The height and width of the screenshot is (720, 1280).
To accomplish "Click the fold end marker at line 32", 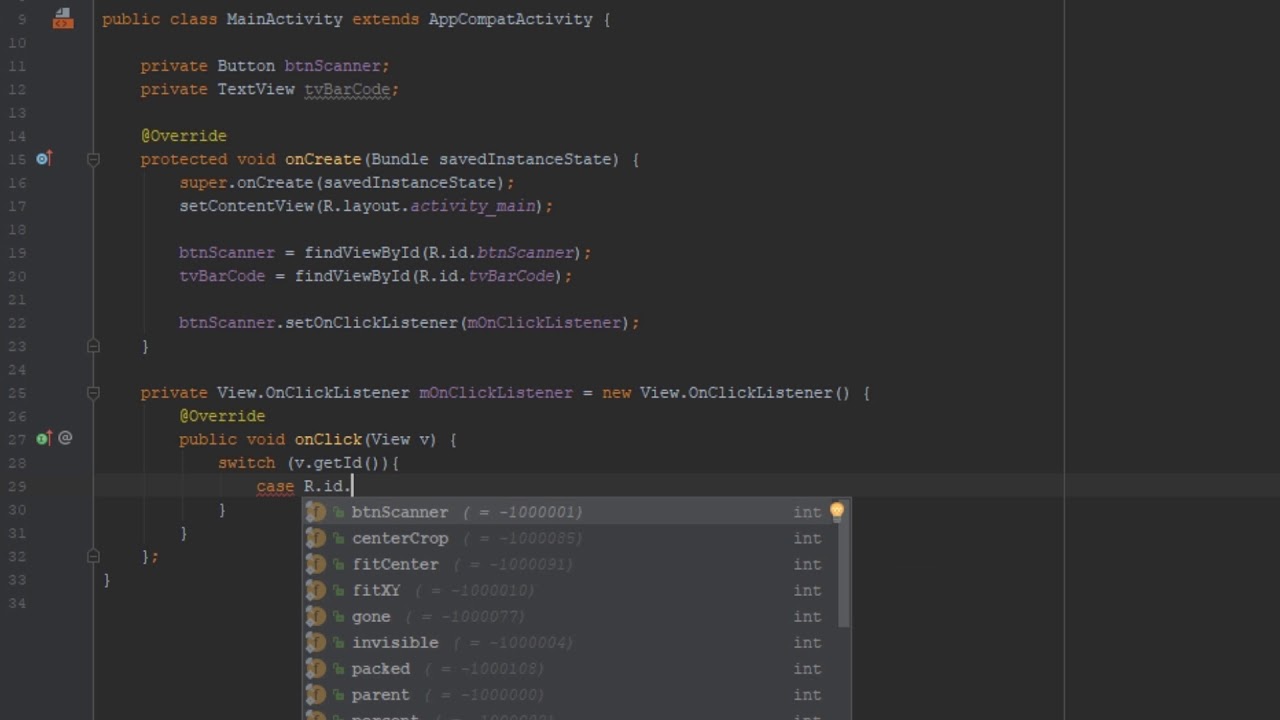I will tap(93, 556).
